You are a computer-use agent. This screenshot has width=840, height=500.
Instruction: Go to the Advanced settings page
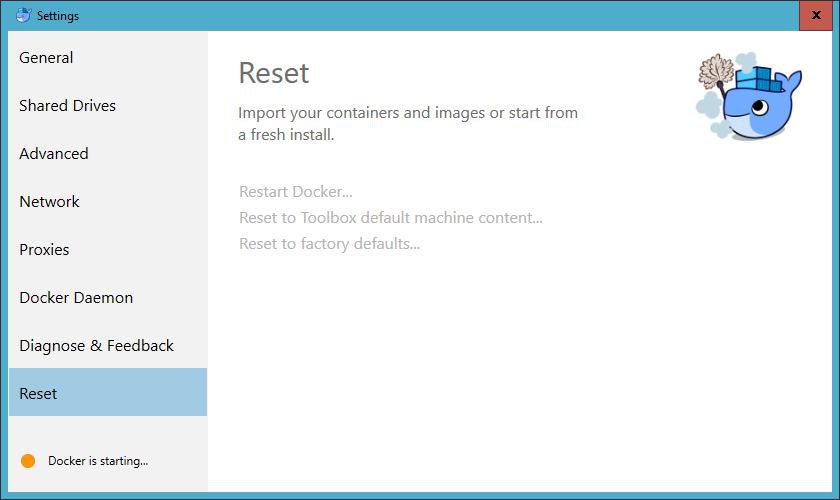tap(54, 154)
